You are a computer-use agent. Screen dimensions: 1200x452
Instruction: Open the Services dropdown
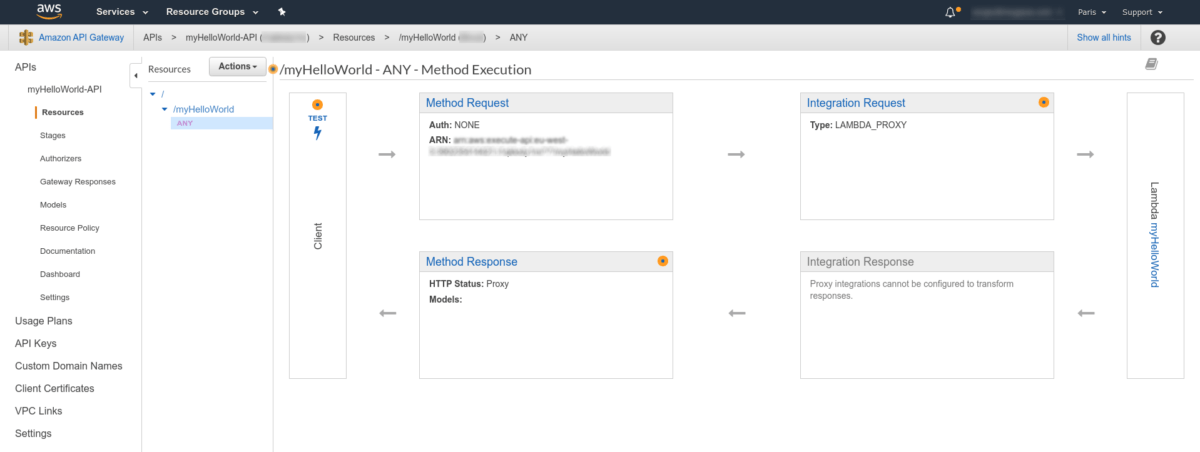122,12
